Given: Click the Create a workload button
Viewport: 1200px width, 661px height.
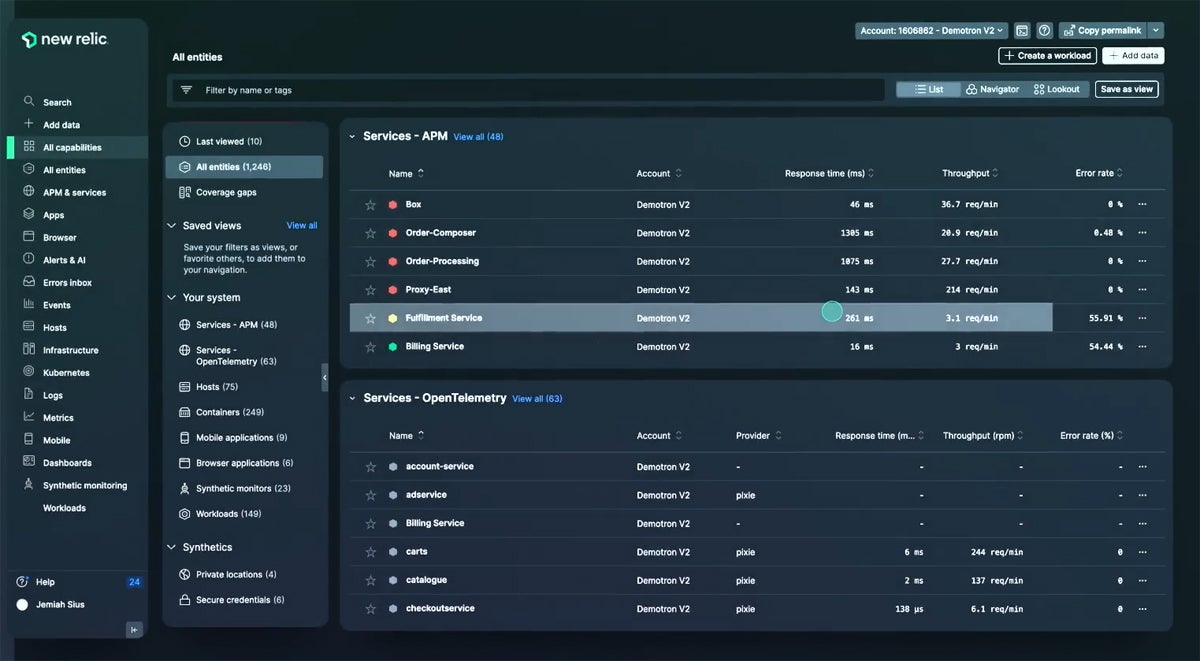Looking at the screenshot, I should coord(1046,55).
